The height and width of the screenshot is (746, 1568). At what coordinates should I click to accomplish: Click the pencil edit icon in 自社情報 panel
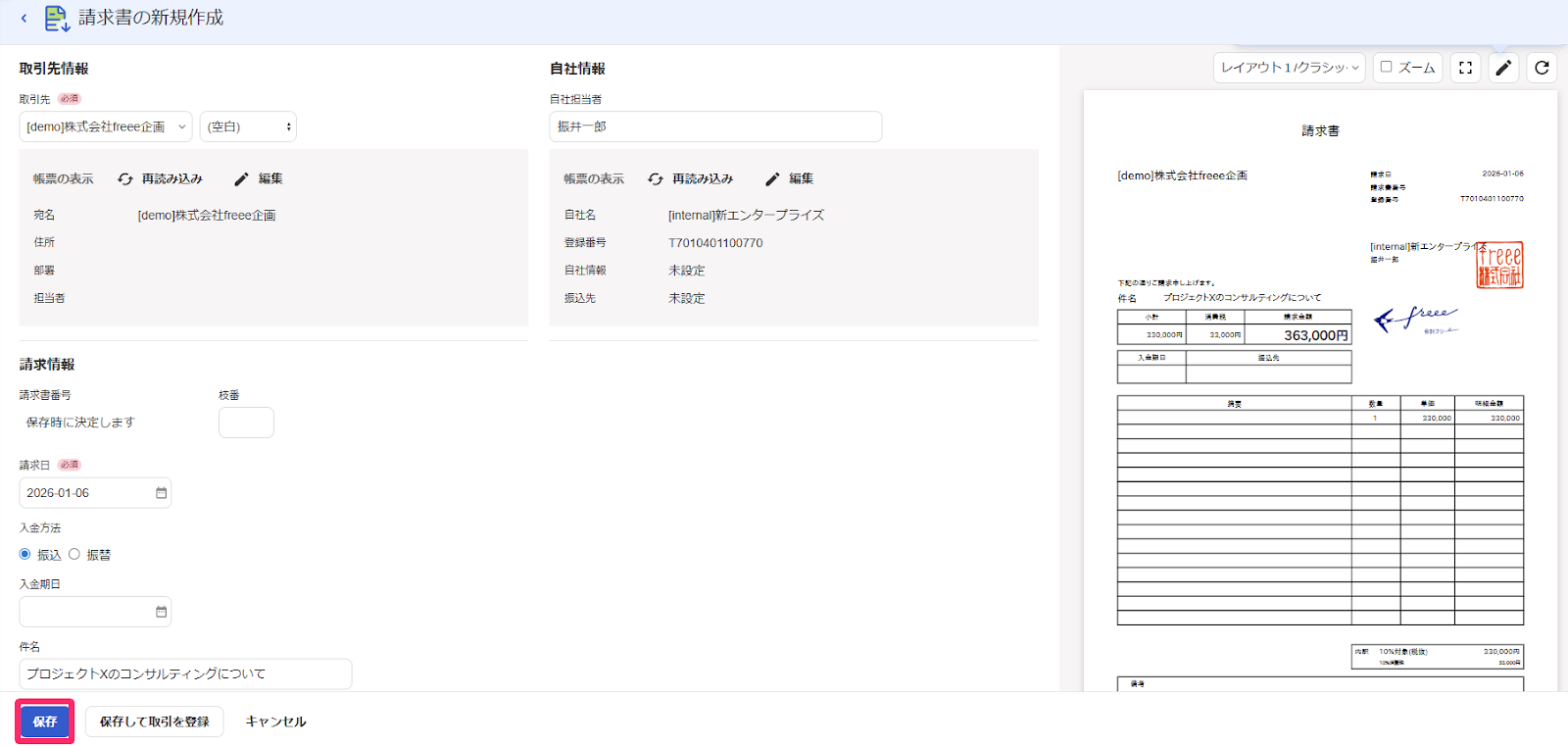tap(772, 179)
